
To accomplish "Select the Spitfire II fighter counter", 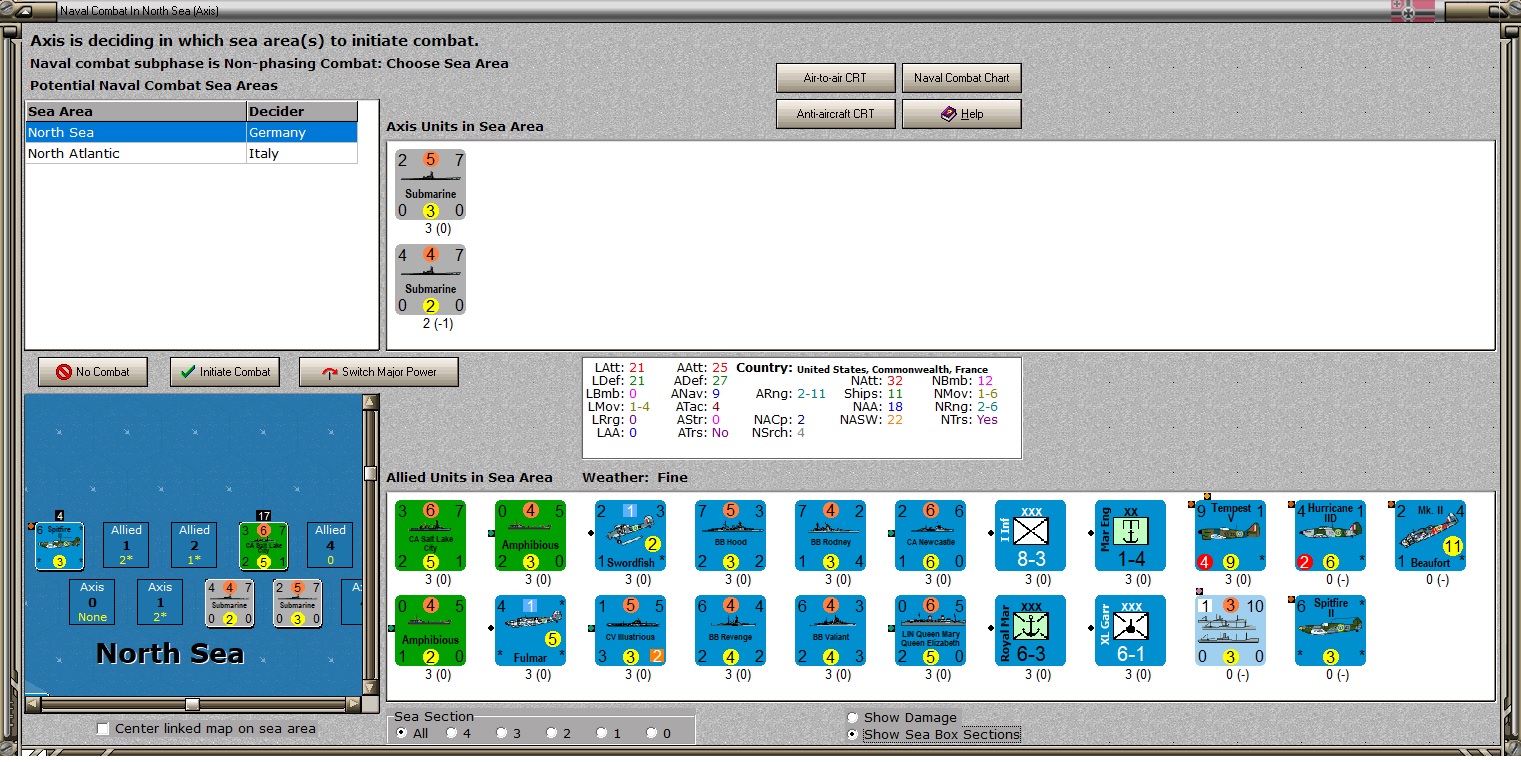I will tap(1330, 630).
